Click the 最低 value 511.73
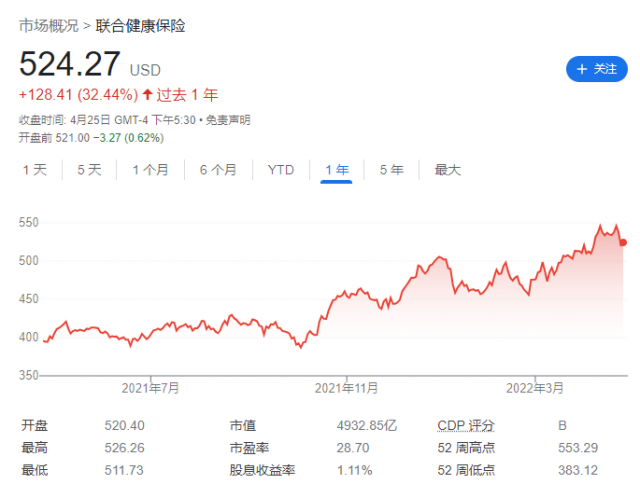The image size is (640, 484). 124,470
